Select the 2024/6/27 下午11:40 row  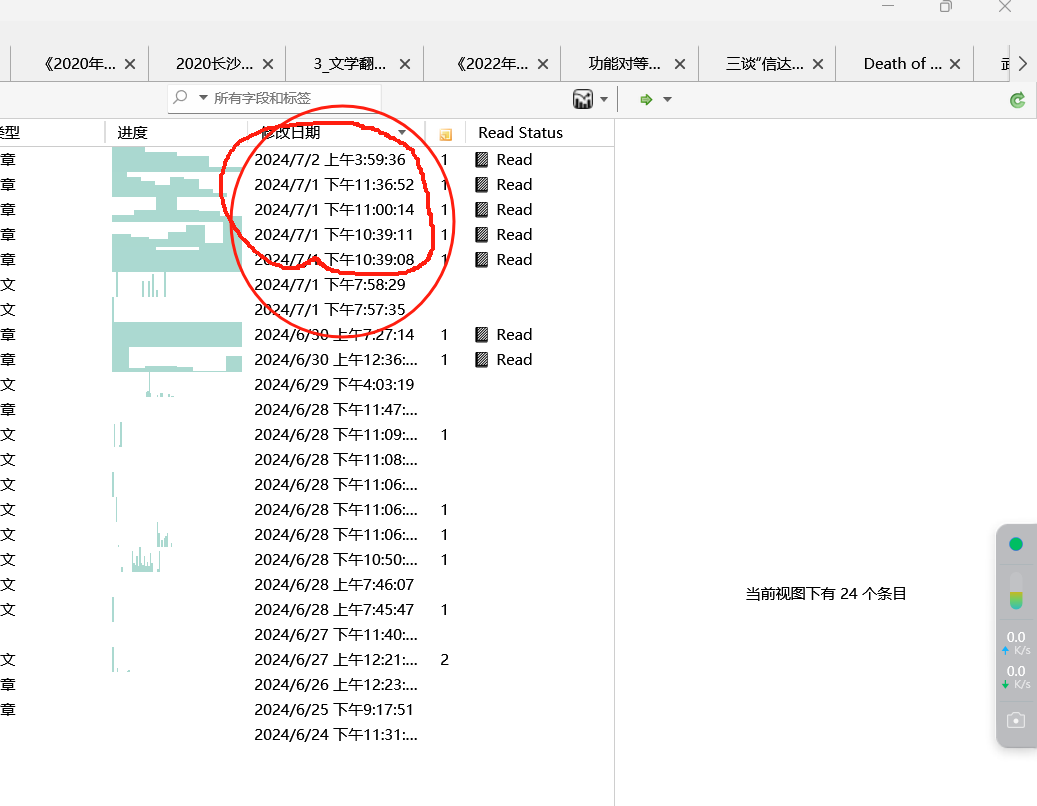[x=307, y=635]
